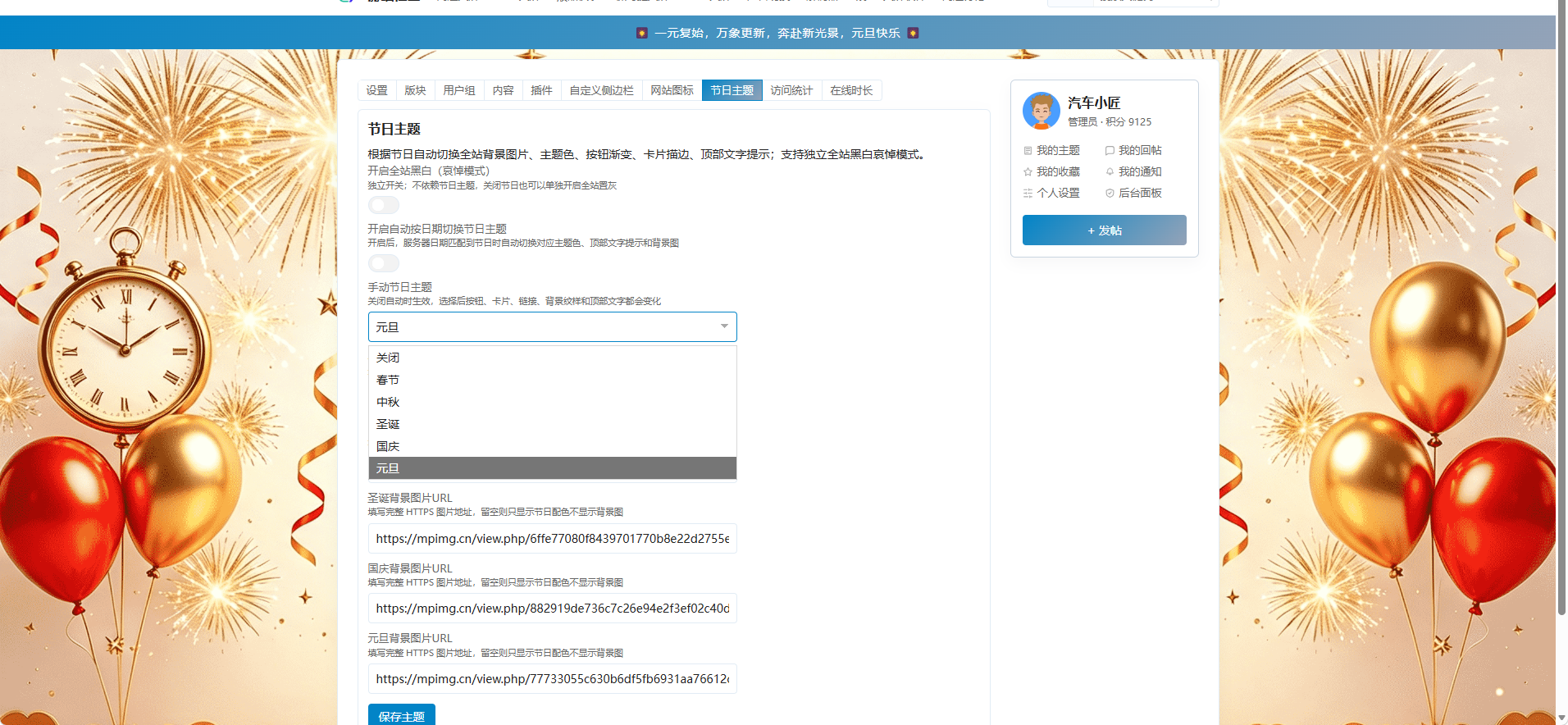The height and width of the screenshot is (725, 1568).
Task: Switch to the 访问统计 tab
Action: click(x=792, y=90)
